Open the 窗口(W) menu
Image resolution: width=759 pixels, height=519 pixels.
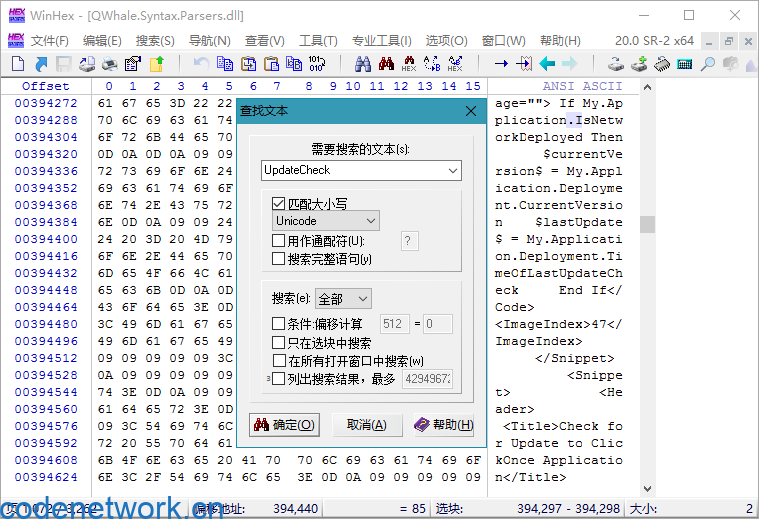504,41
